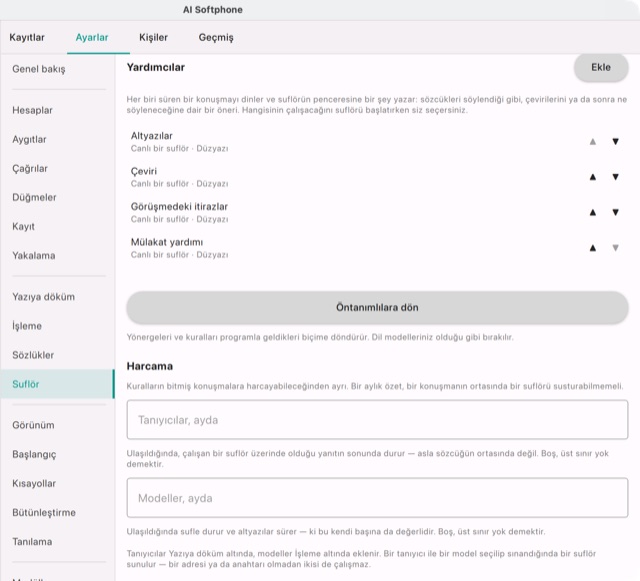Image resolution: width=640 pixels, height=581 pixels.
Task: Move Görüşmedeki itirazlar down with down arrow
Action: pyautogui.click(x=616, y=212)
